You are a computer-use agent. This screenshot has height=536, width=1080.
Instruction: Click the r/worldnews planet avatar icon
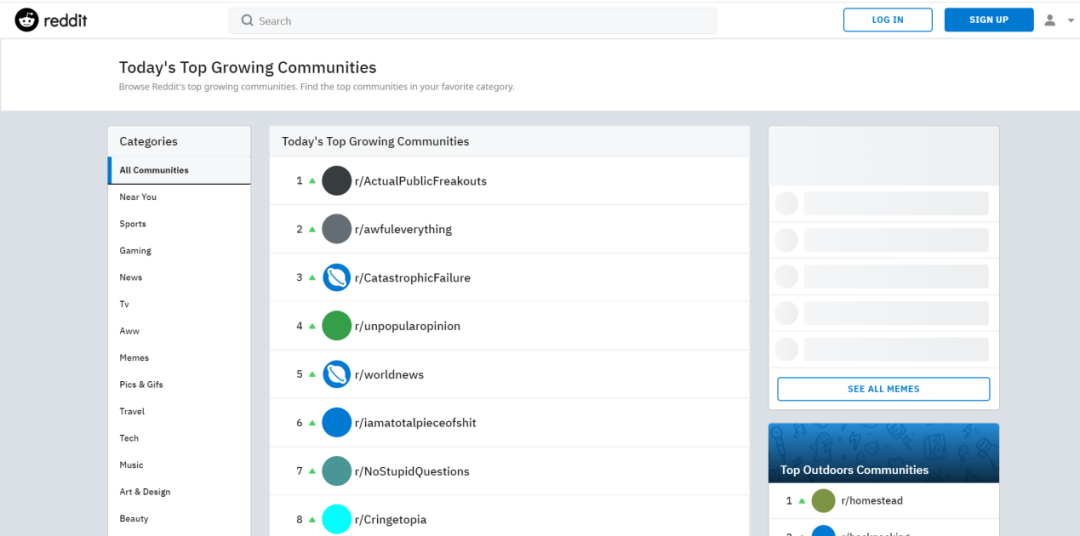pos(337,375)
